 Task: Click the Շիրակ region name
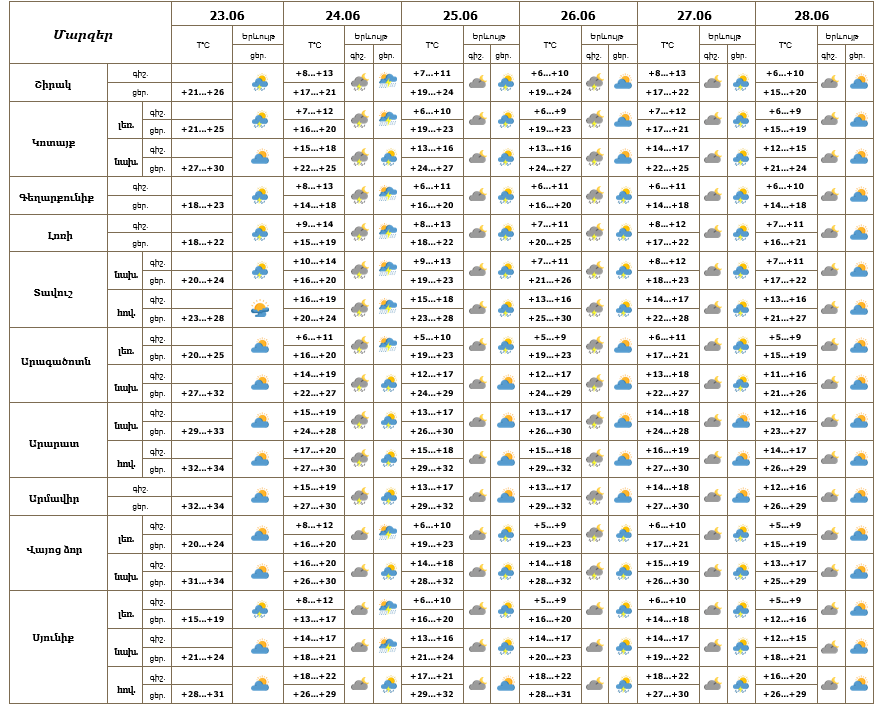pos(53,85)
